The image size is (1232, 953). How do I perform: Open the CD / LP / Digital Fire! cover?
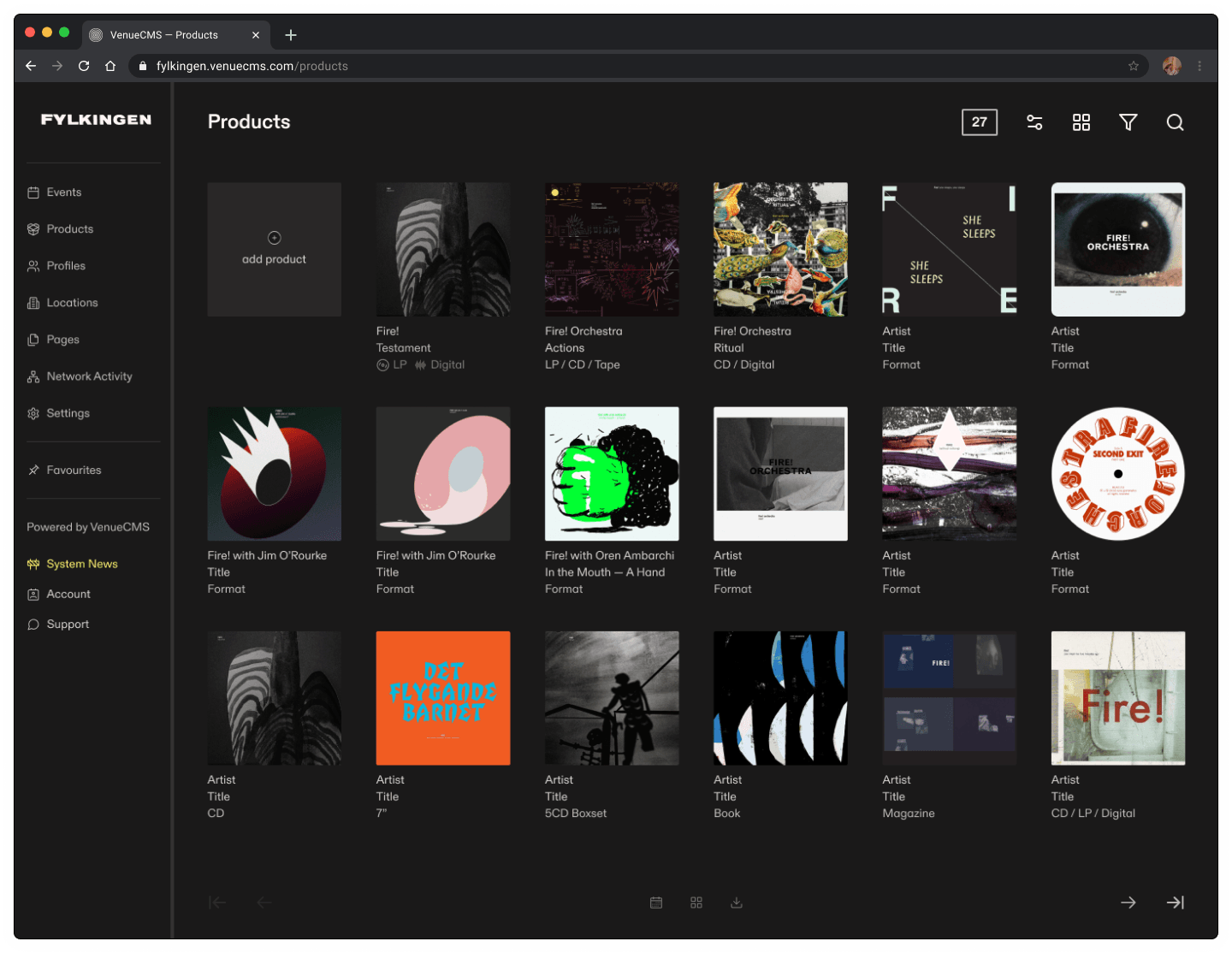pos(1118,698)
